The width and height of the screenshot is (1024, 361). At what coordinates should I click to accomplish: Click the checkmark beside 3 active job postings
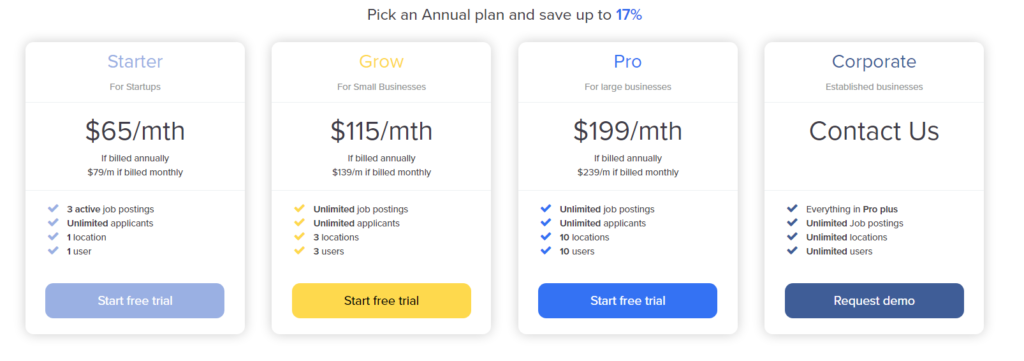click(54, 209)
